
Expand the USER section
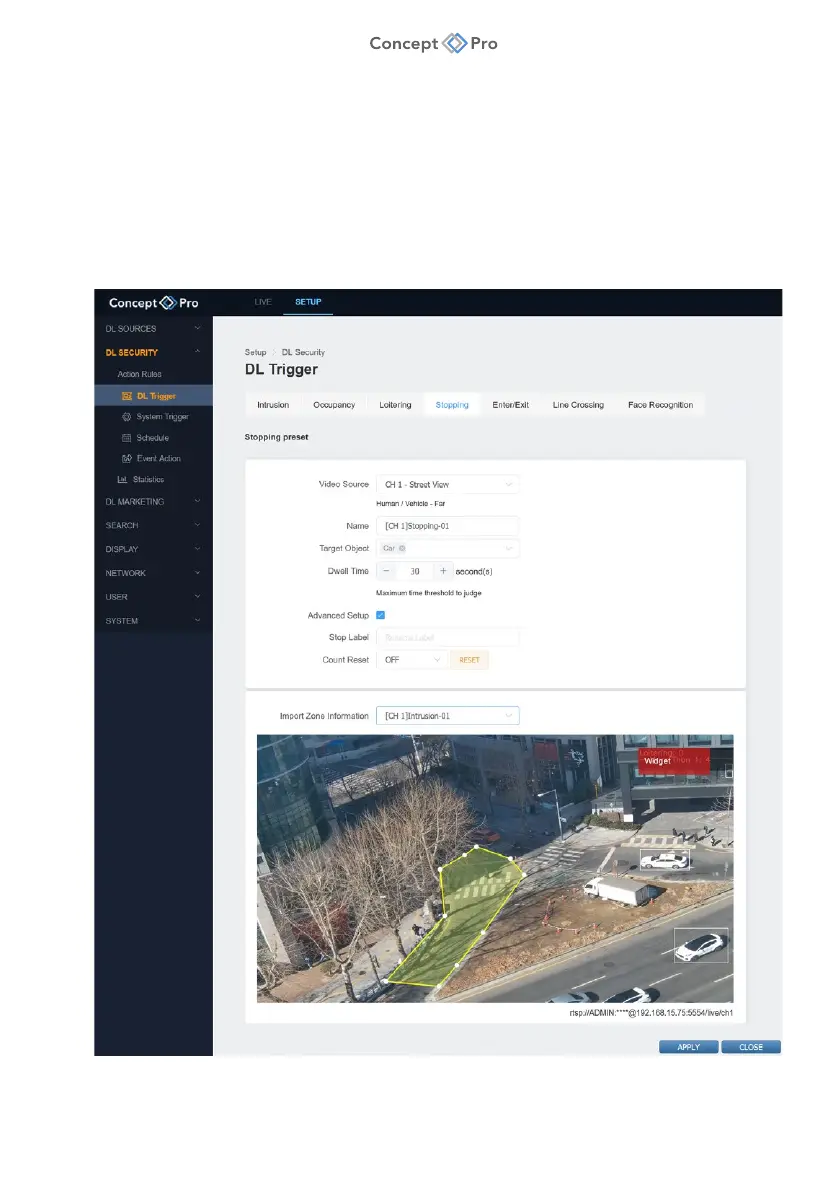click(x=153, y=597)
